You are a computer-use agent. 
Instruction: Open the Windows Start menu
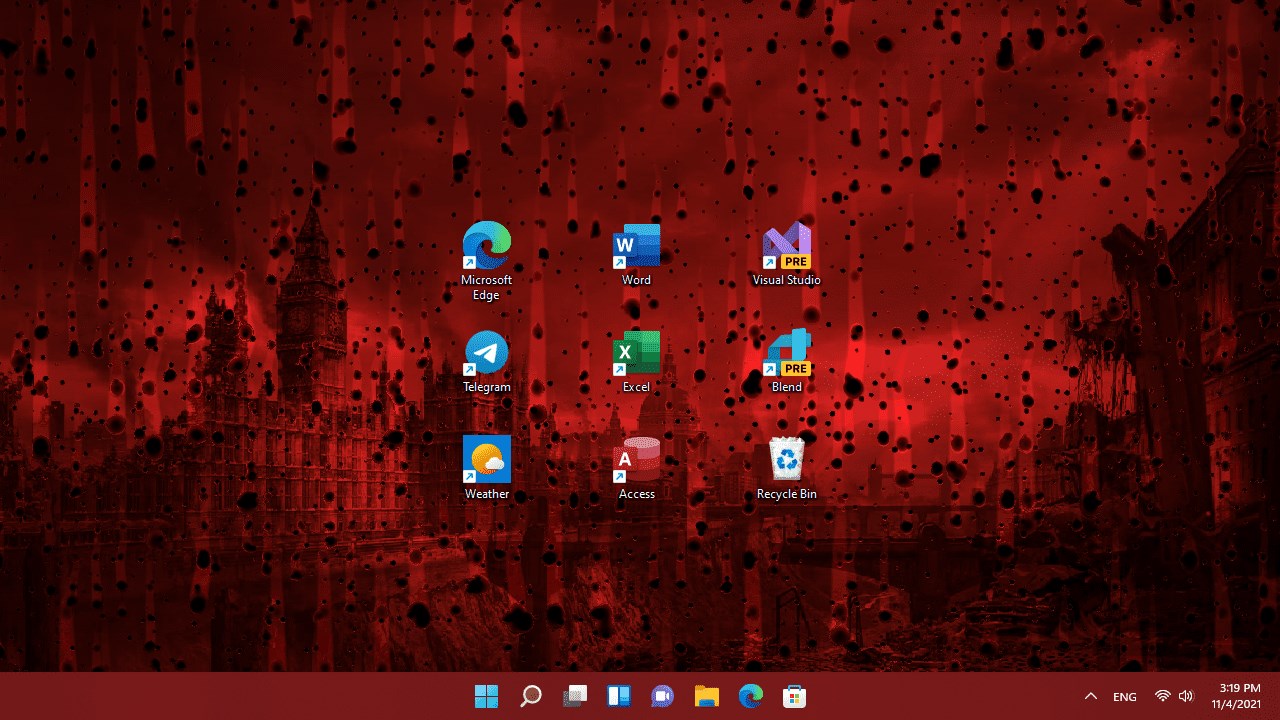486,696
